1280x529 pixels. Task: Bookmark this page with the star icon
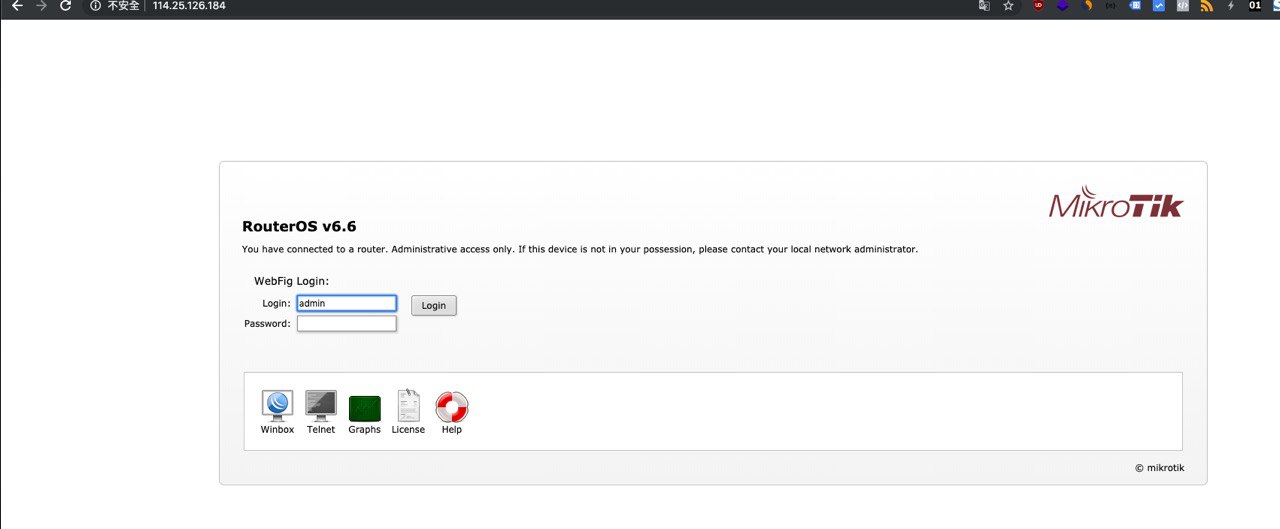pos(1008,5)
